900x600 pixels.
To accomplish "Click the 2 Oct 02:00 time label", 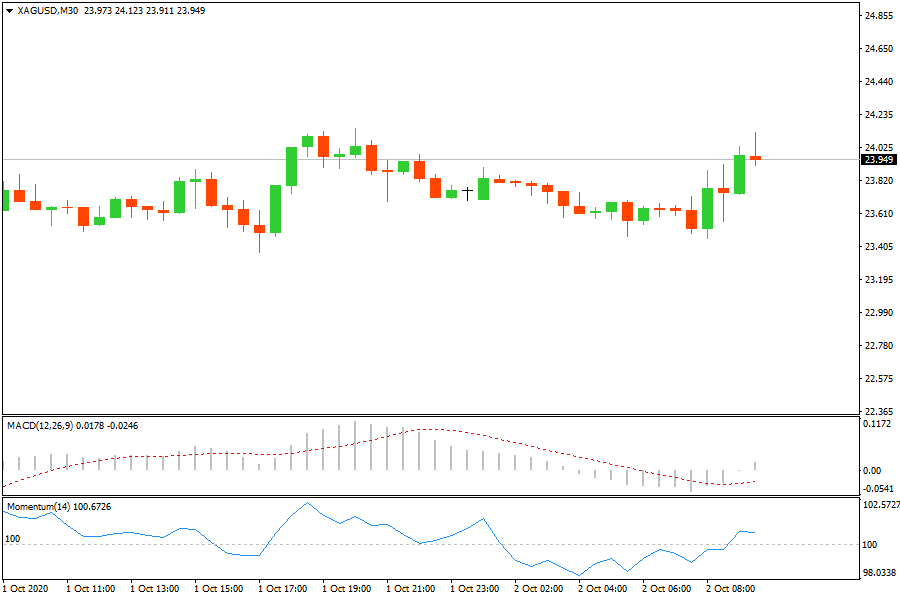I will (x=539, y=589).
